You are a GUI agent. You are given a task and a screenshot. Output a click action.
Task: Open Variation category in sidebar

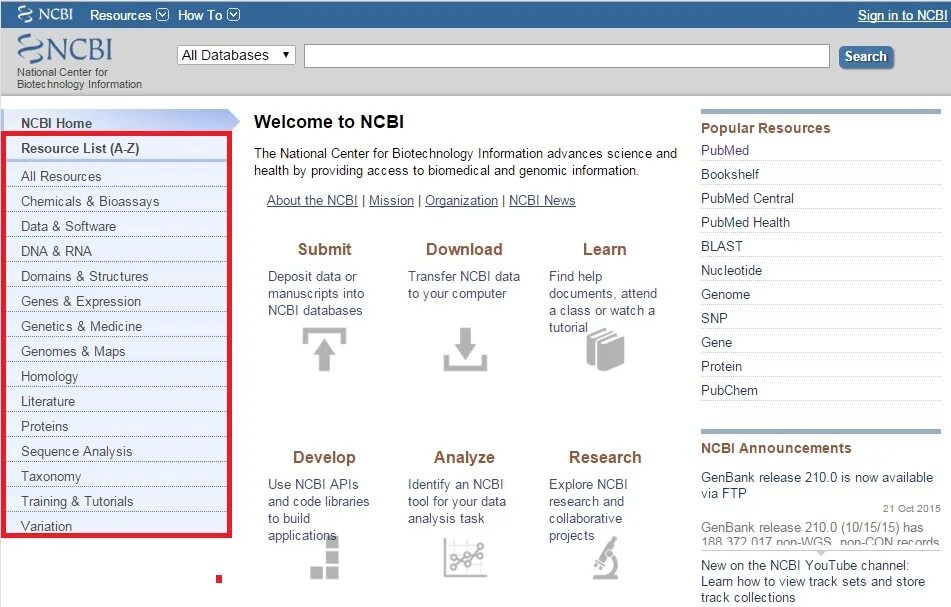coord(47,526)
